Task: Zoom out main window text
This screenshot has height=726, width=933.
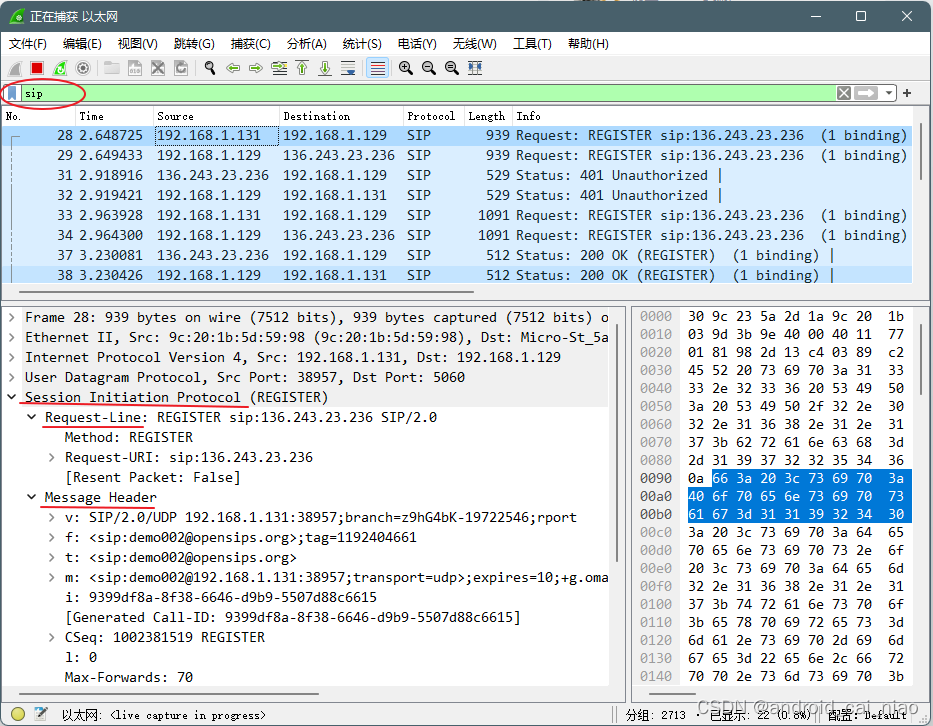Action: point(428,68)
